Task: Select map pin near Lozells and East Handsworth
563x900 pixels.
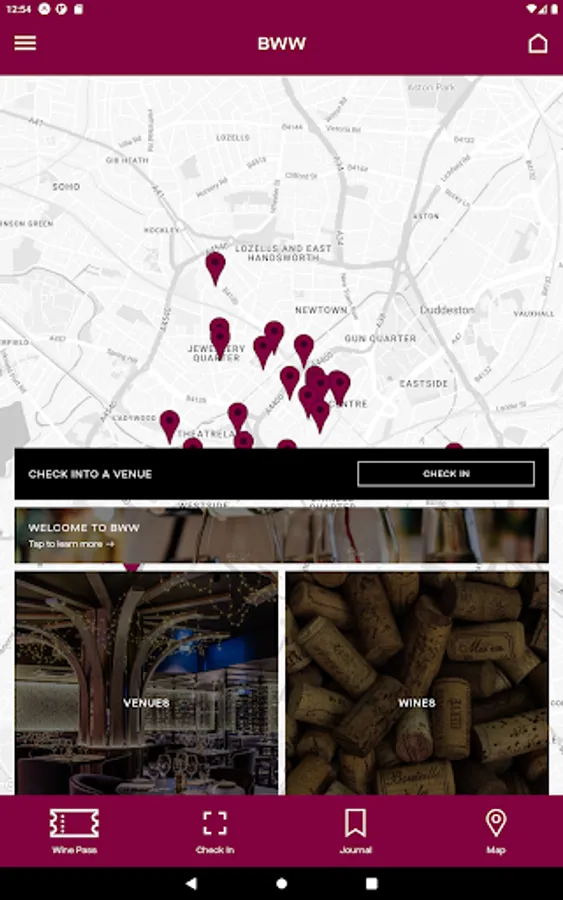Action: tap(215, 268)
